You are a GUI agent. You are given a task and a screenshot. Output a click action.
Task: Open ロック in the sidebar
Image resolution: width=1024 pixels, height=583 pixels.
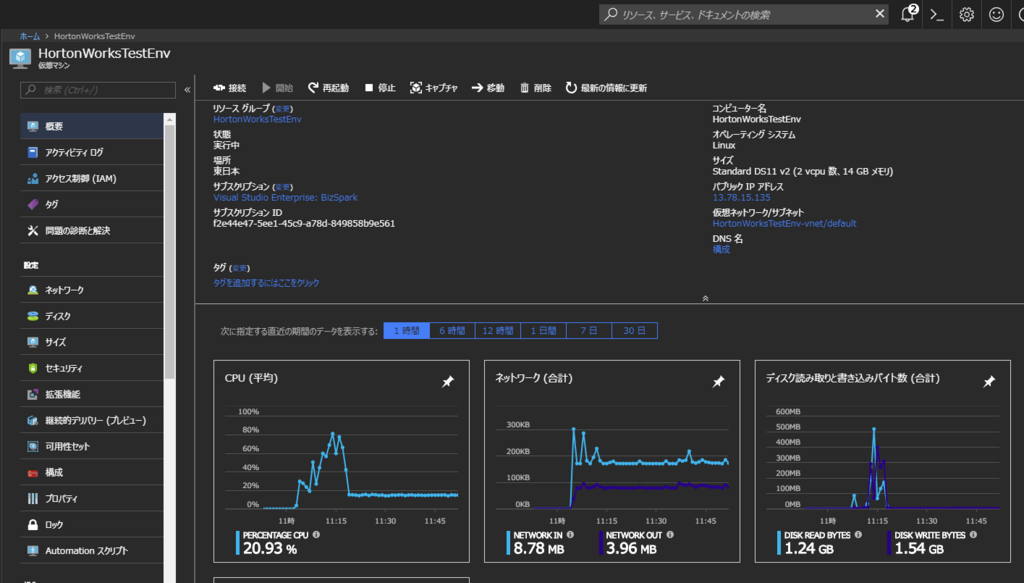coord(91,525)
